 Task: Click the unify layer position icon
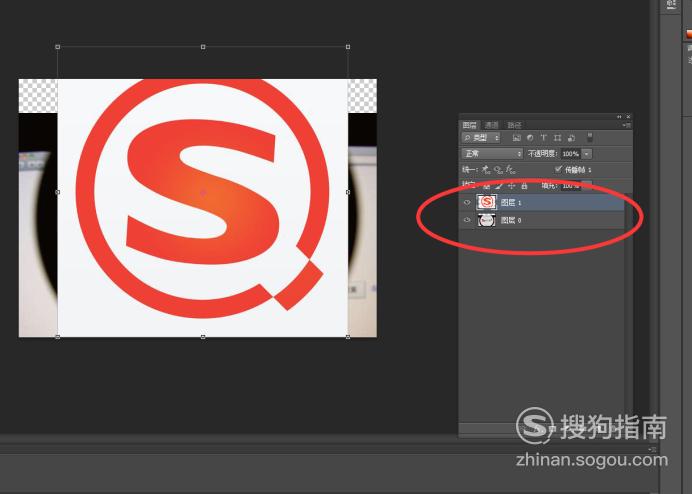coord(486,170)
